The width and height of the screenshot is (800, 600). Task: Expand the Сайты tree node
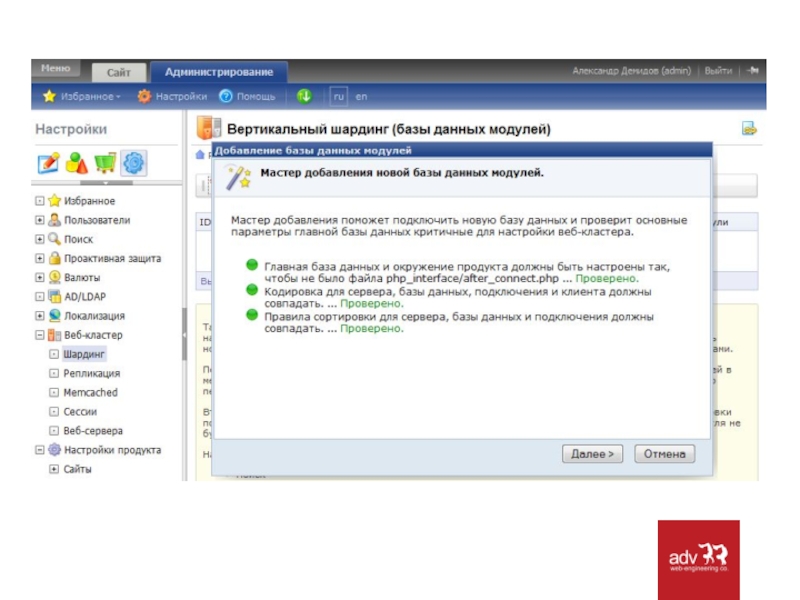click(54, 469)
